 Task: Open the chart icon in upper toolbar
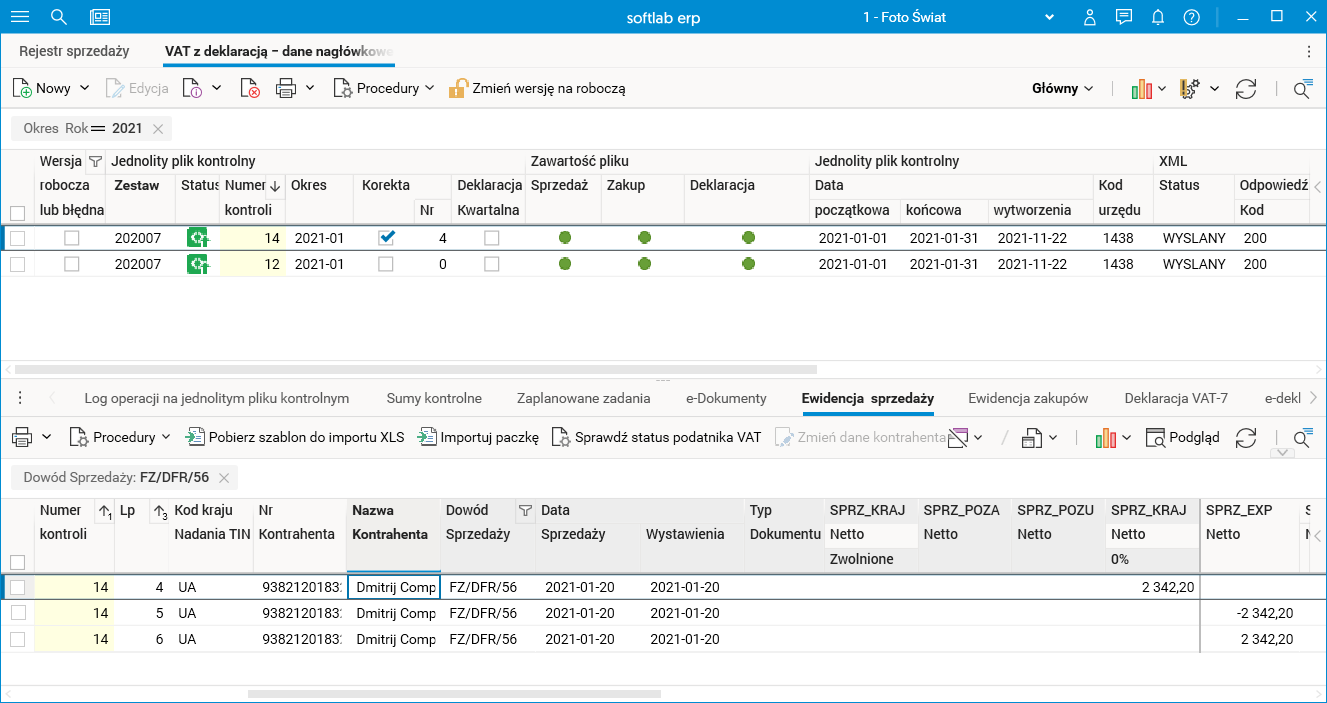pyautogui.click(x=1141, y=89)
